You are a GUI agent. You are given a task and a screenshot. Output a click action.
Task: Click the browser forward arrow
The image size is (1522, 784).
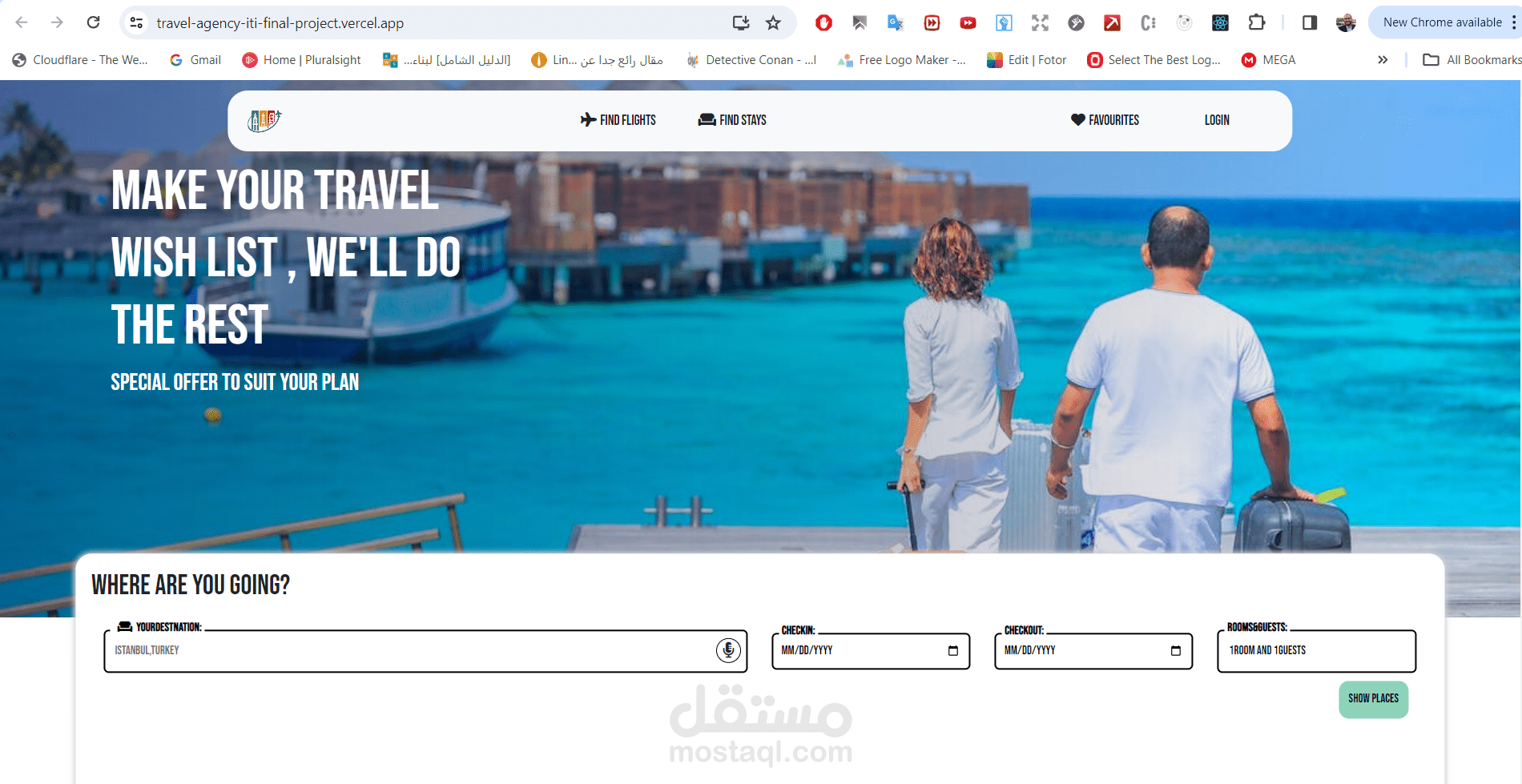[57, 22]
